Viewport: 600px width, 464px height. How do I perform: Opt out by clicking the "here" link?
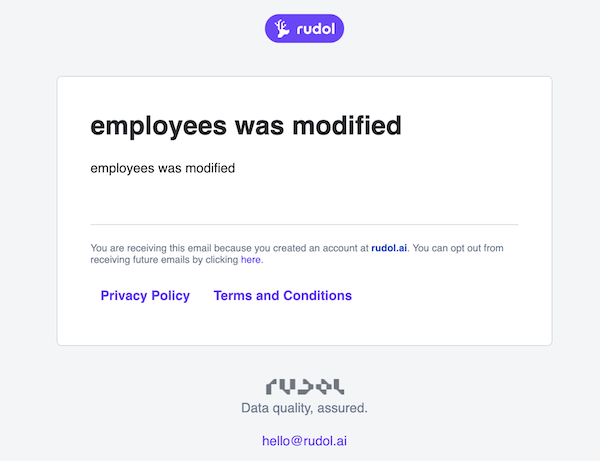click(251, 260)
